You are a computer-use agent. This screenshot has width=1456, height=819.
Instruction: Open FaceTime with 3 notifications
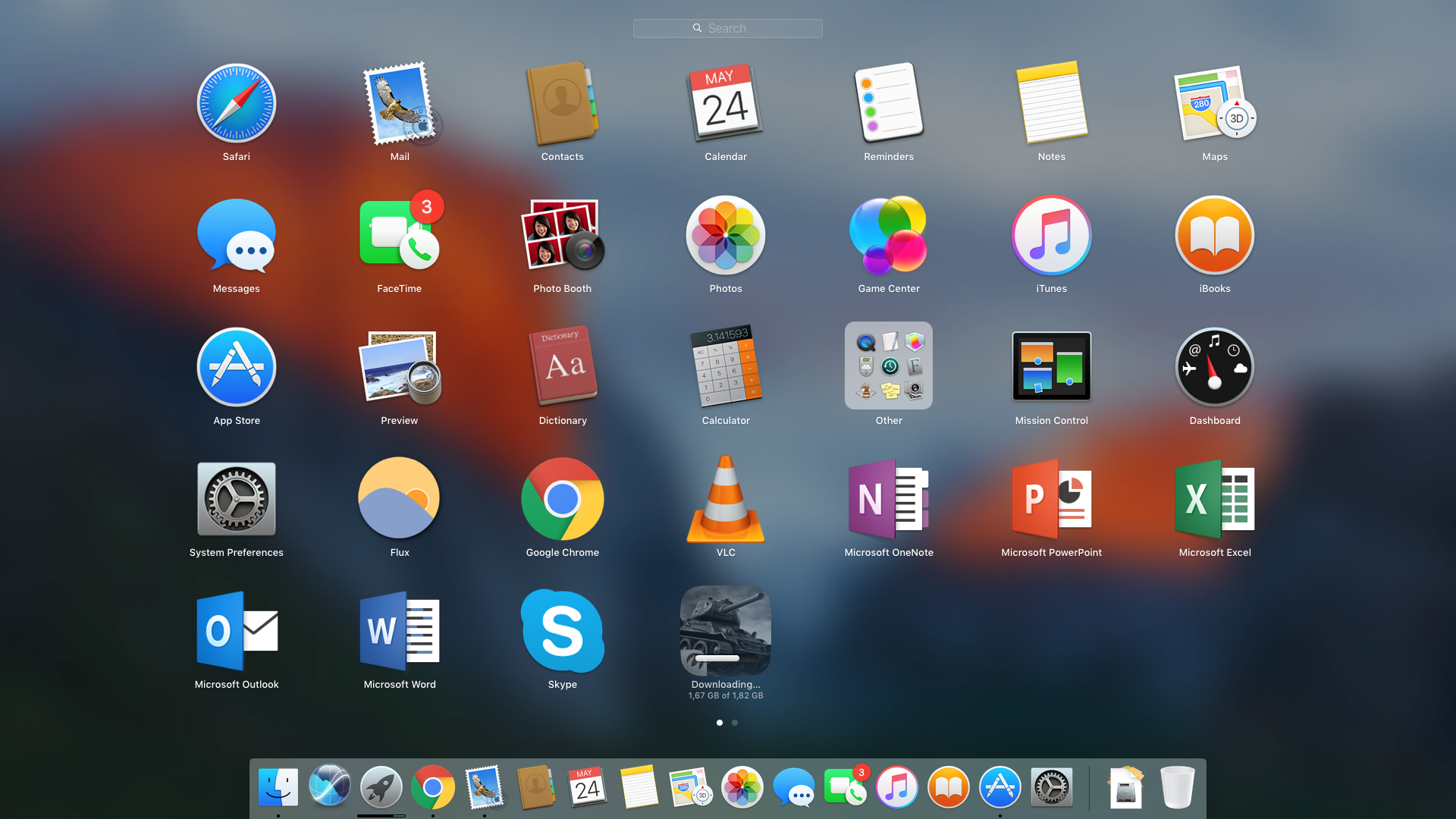coord(399,236)
